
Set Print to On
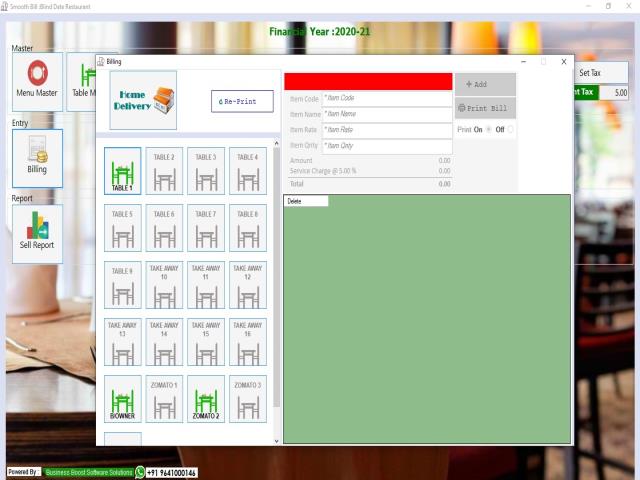pos(489,130)
